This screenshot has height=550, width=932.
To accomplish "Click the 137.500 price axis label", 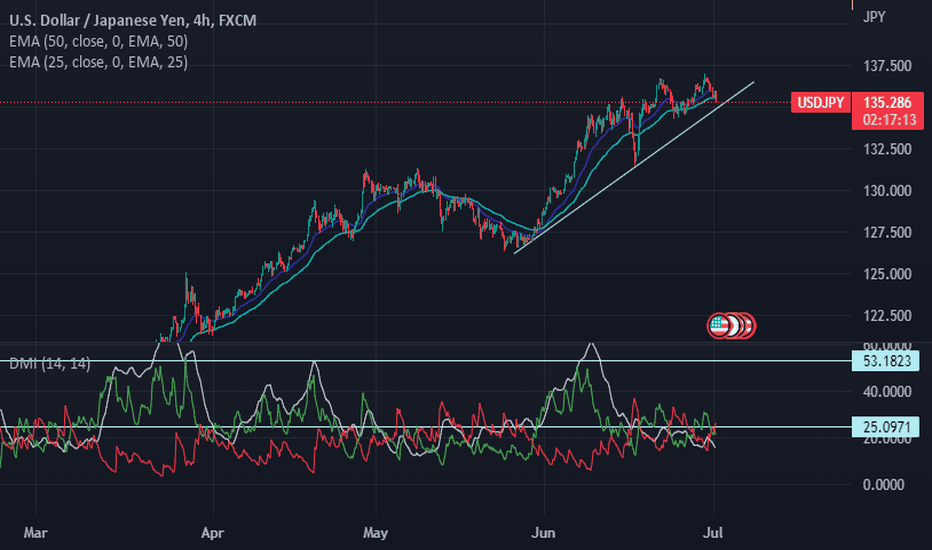I will coord(887,66).
